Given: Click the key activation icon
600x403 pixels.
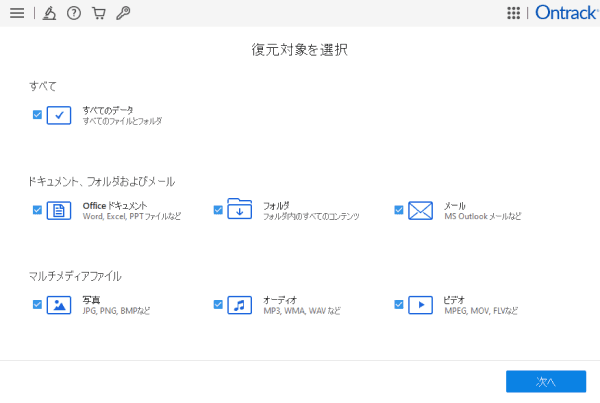Looking at the screenshot, I should click(123, 13).
